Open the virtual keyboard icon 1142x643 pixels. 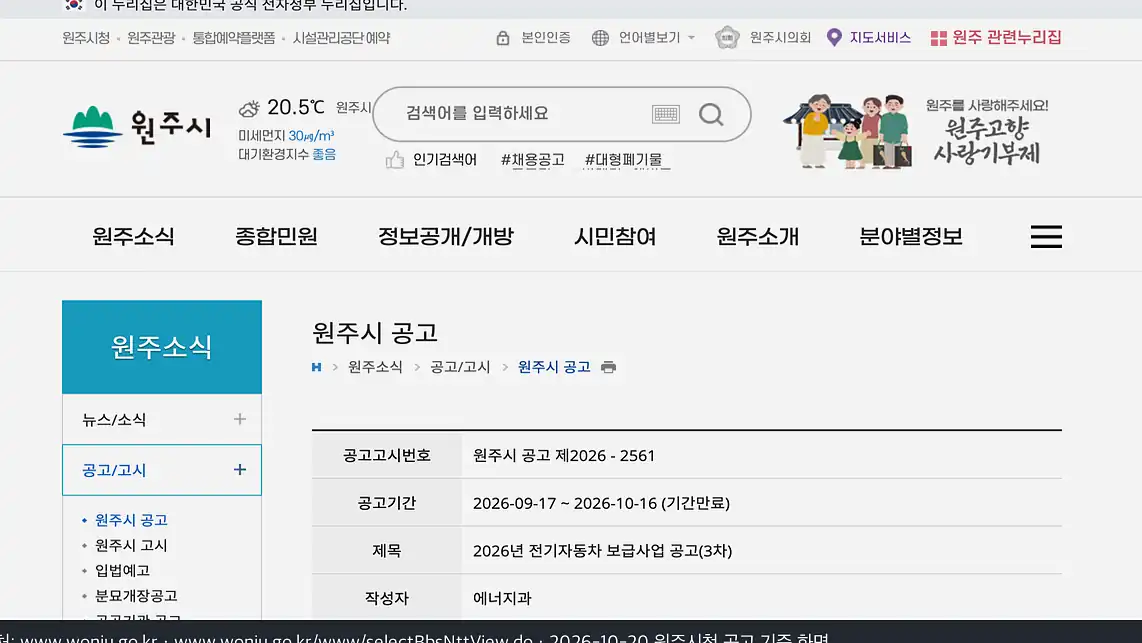666,114
